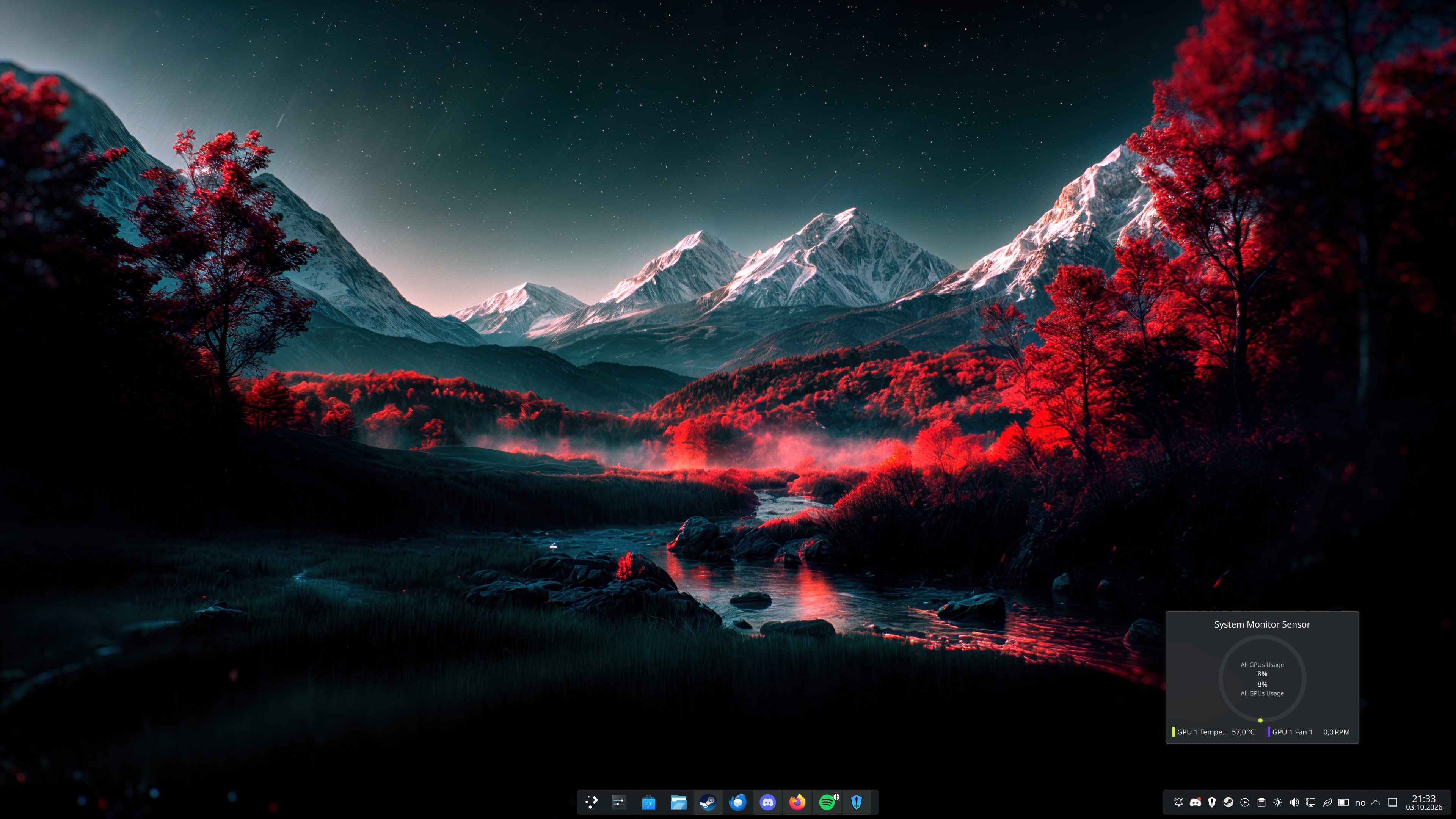
Task: Open the clipboard tray applet
Action: [1261, 803]
